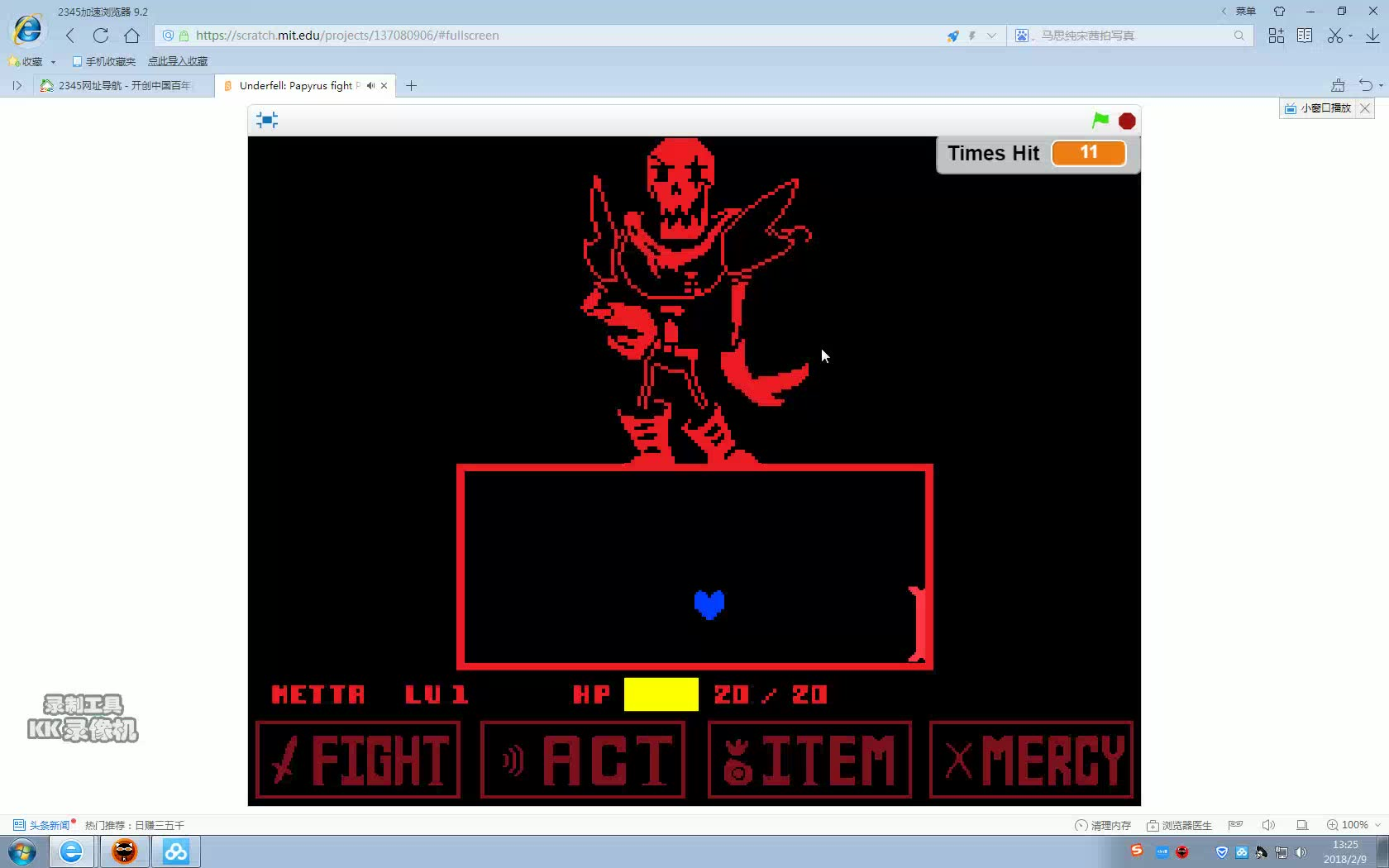This screenshot has width=1389, height=868.
Task: Click the 小窗口播放 button
Action: click(1319, 108)
